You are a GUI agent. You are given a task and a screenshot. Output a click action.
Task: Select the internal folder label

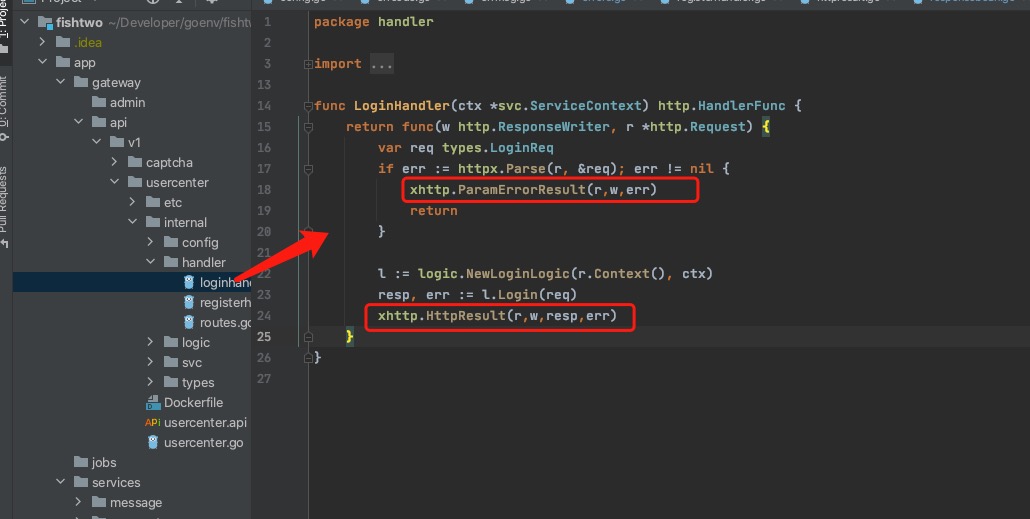pos(185,222)
